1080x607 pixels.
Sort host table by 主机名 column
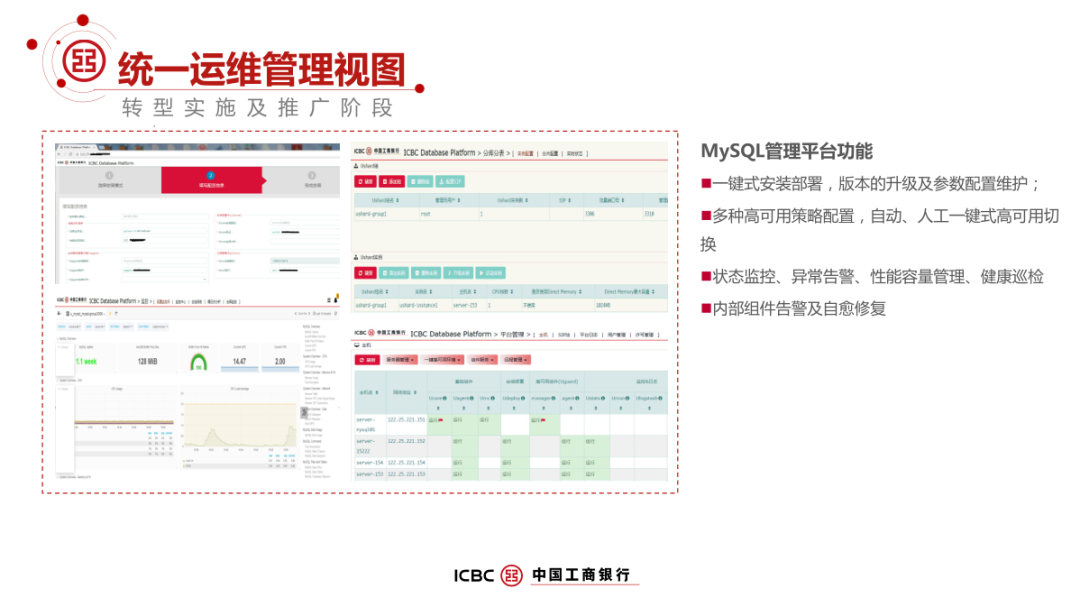377,393
